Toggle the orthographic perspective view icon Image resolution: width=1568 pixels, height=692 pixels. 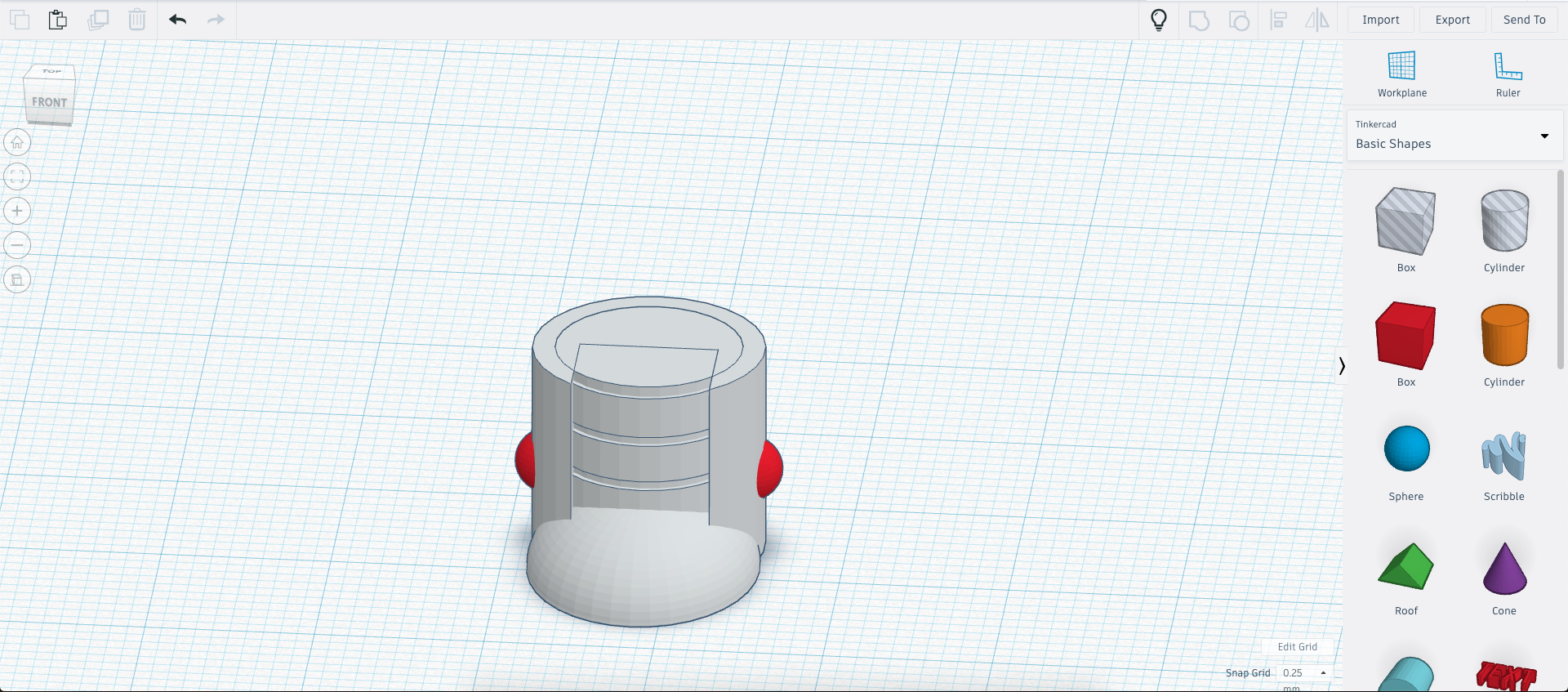click(x=17, y=279)
